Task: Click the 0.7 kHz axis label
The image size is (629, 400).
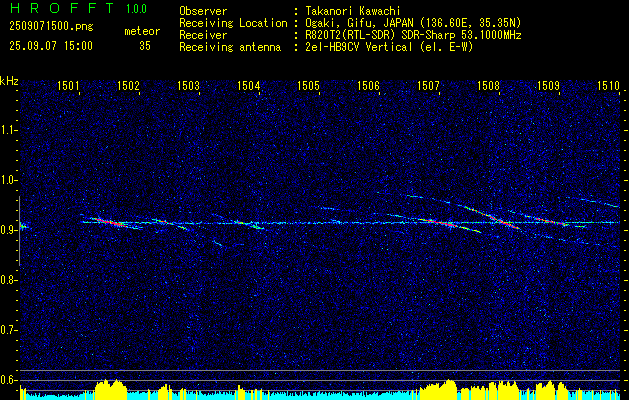Action: [x=8, y=330]
